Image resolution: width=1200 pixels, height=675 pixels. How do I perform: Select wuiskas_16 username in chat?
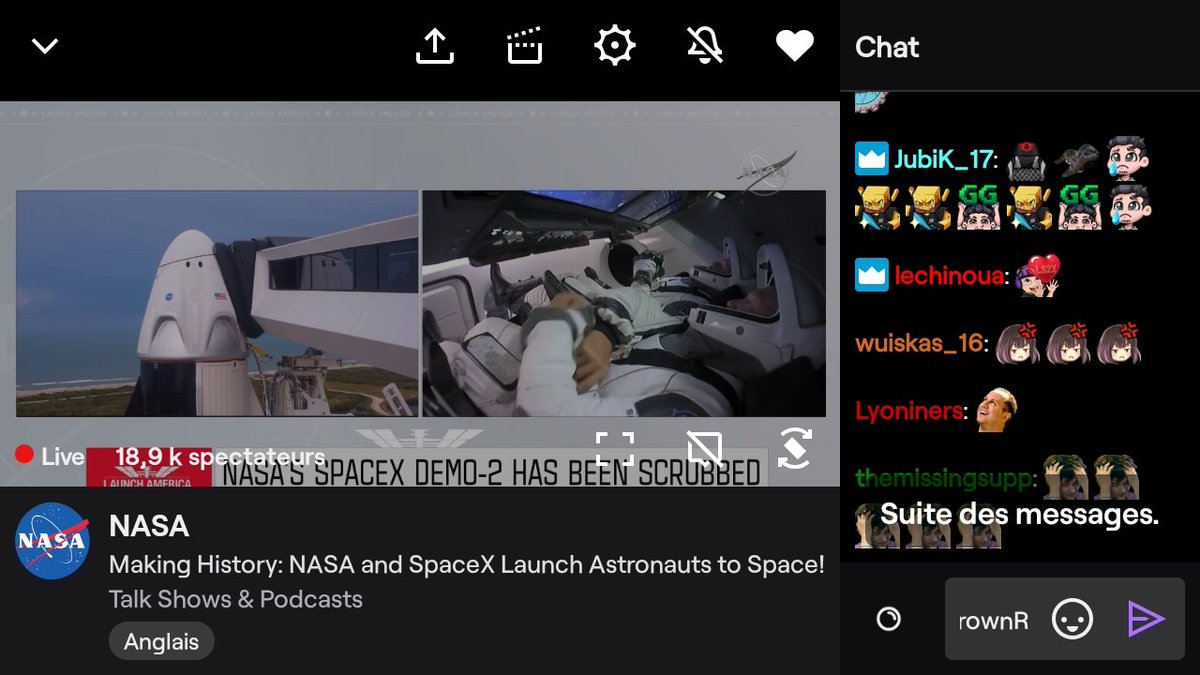[919, 344]
